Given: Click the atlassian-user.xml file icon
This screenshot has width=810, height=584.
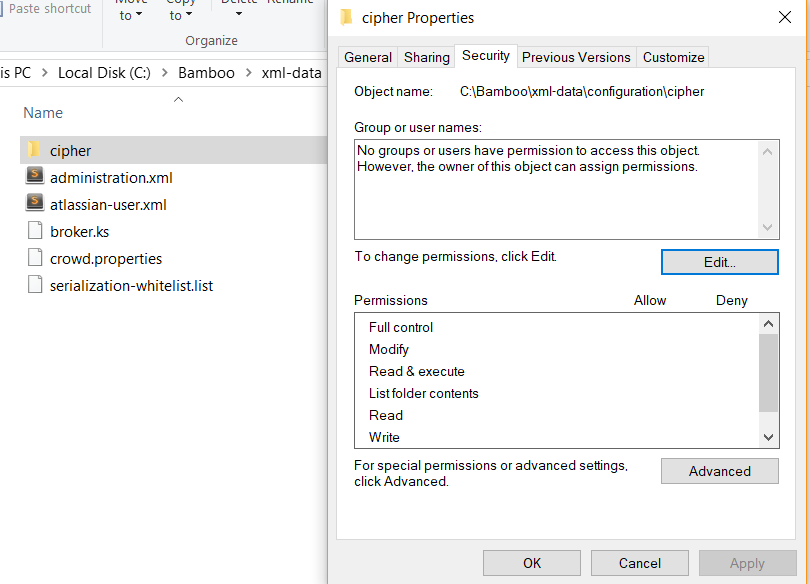Looking at the screenshot, I should pyautogui.click(x=35, y=203).
